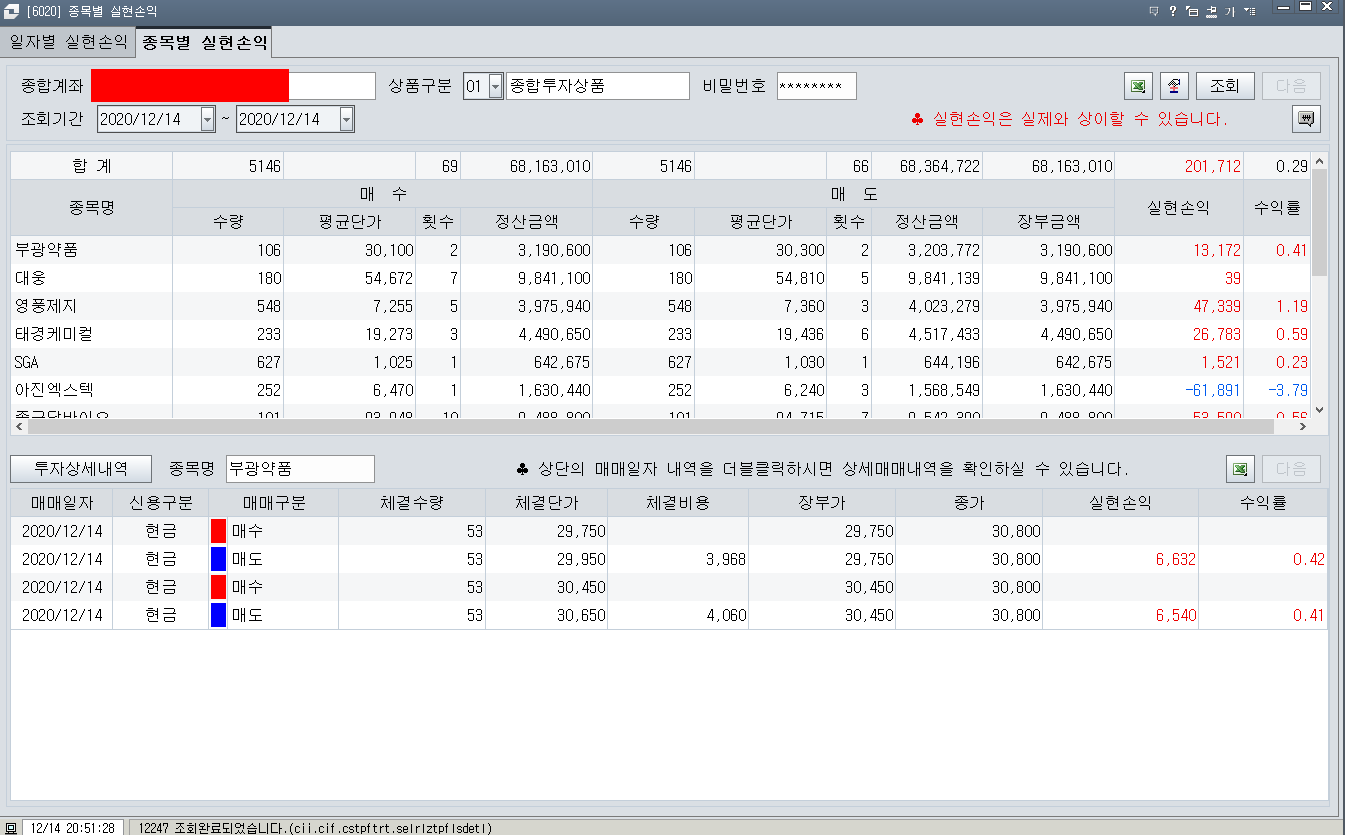Click the 장부금액 column header

pyautogui.click(x=1048, y=222)
